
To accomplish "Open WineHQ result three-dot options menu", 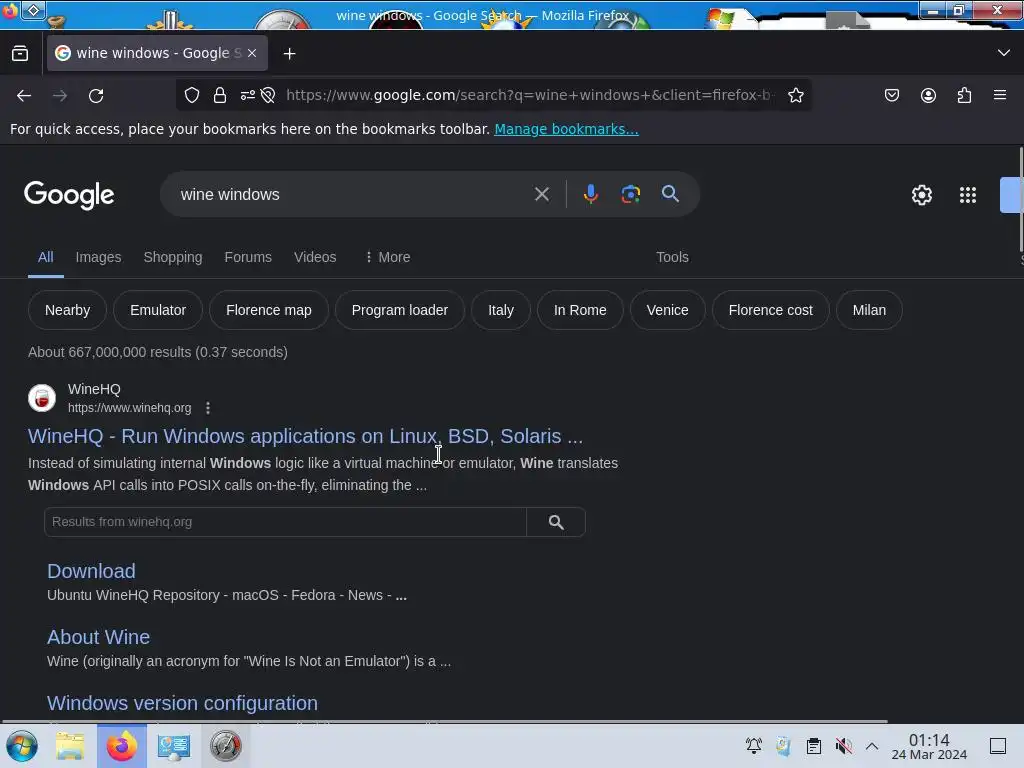I will click(208, 408).
